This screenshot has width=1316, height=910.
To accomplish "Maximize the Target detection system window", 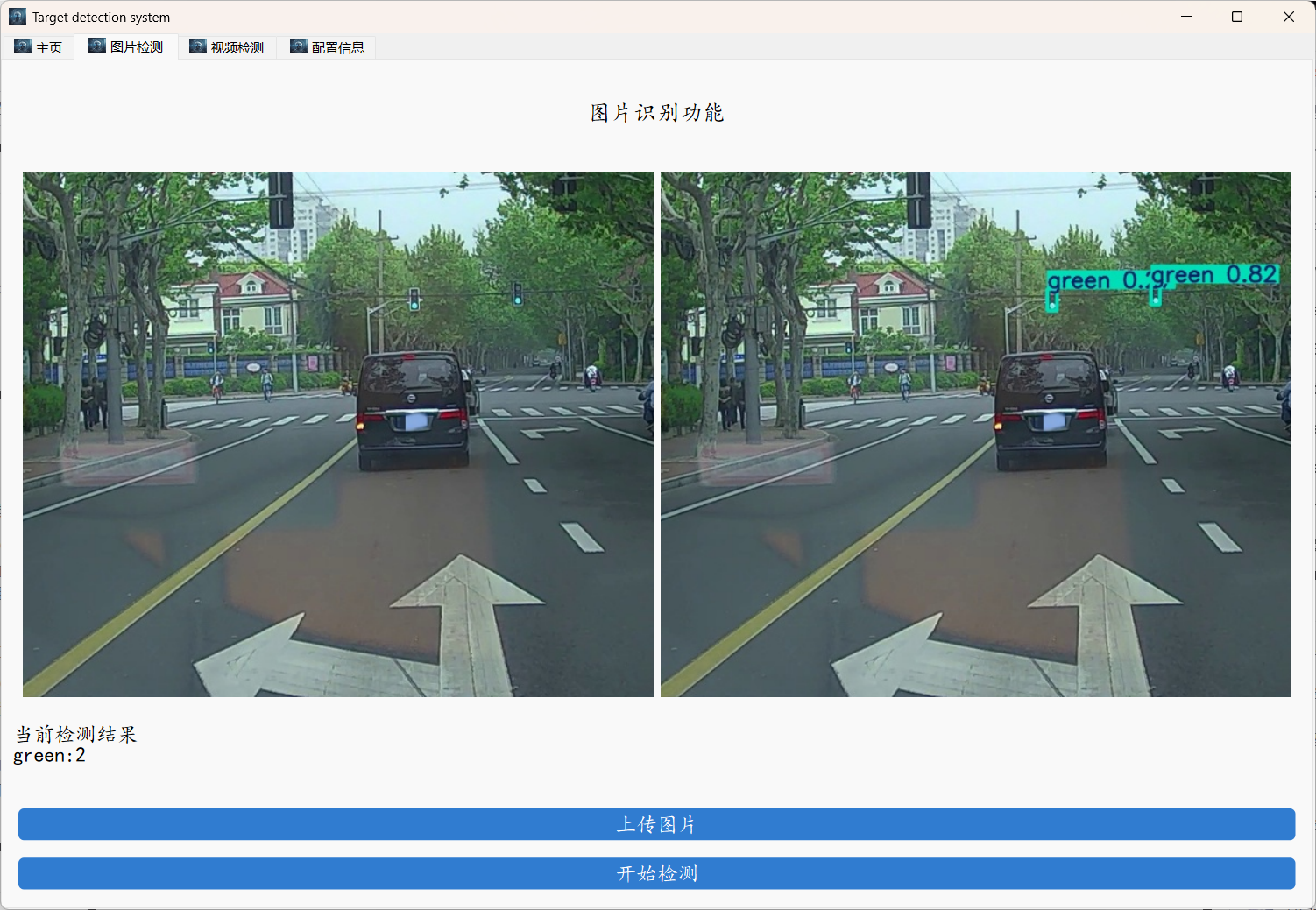I will pos(1237,17).
